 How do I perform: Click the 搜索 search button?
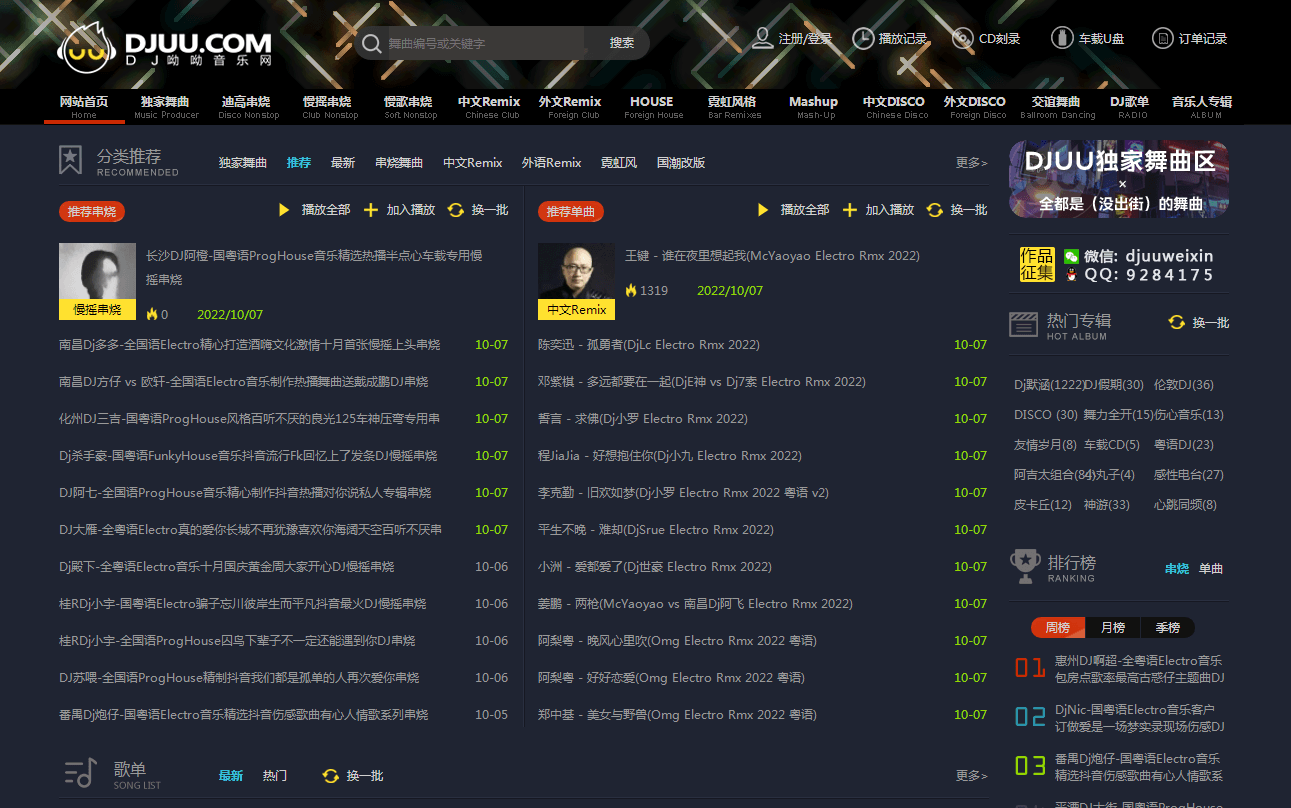coord(622,43)
